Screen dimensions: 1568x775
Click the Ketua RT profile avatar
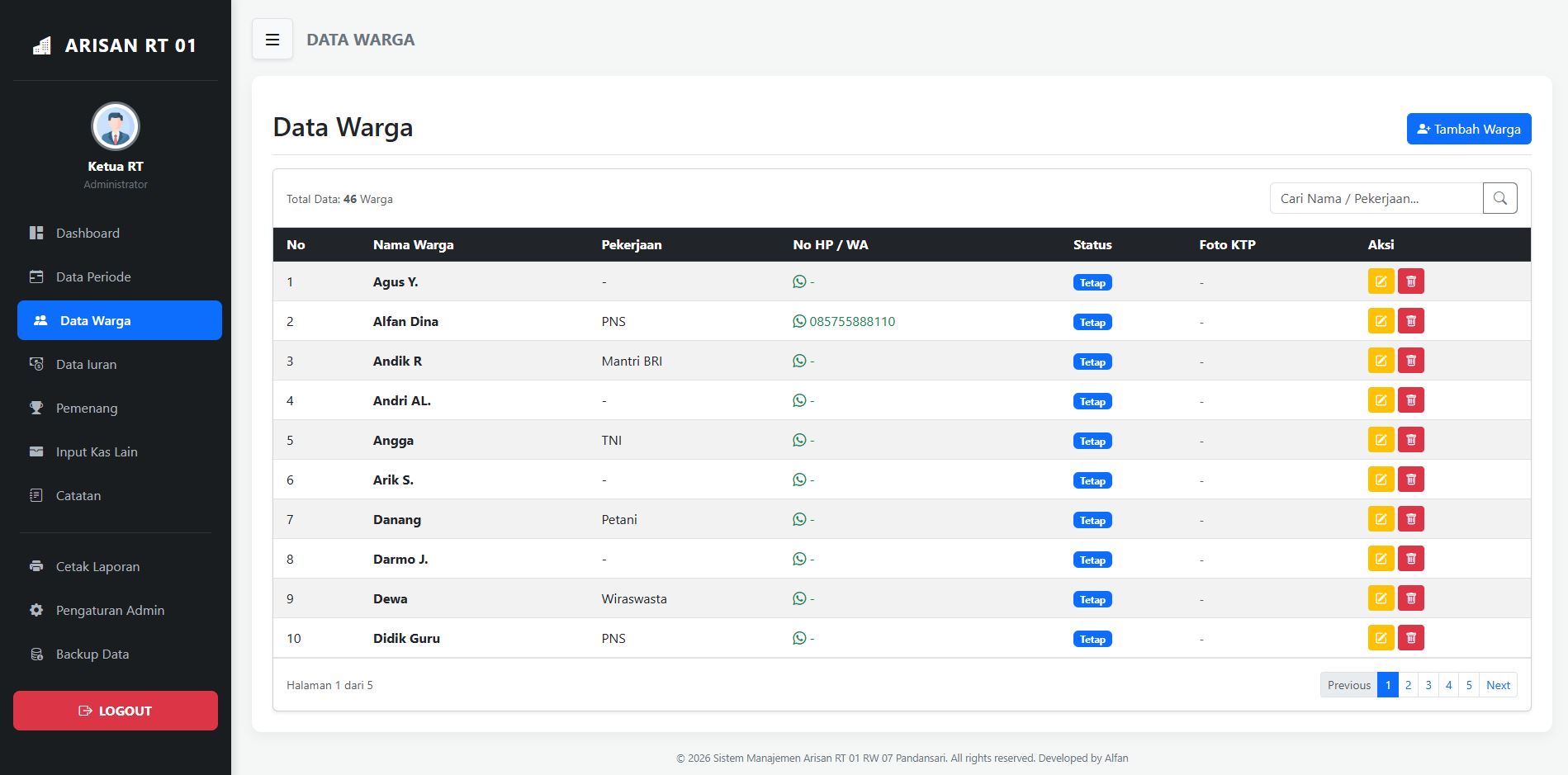pos(116,126)
